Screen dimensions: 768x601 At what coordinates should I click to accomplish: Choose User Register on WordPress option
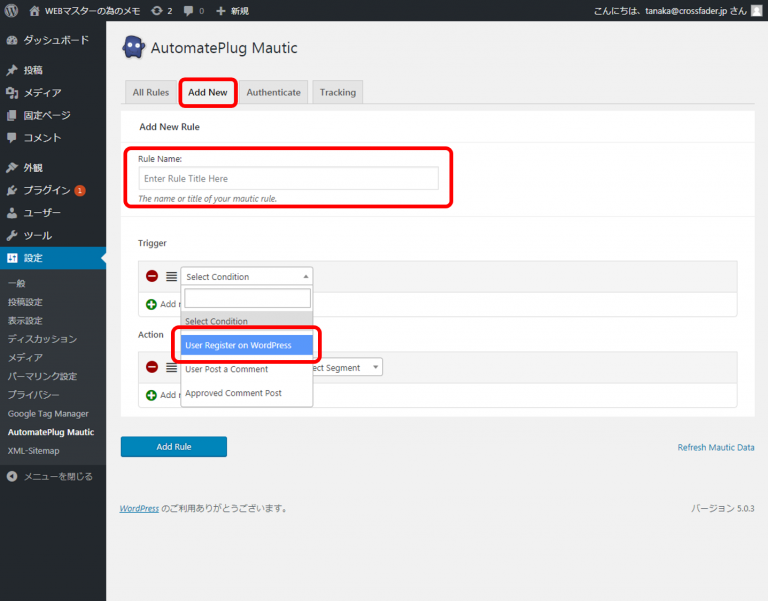(247, 345)
